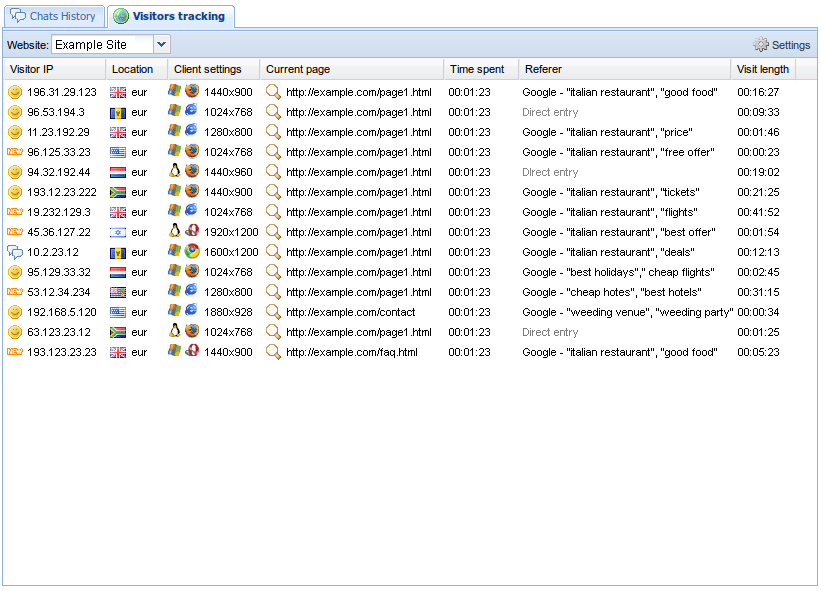Open the Website dropdown arrow
This screenshot has height=591, width=821.
tap(162, 44)
